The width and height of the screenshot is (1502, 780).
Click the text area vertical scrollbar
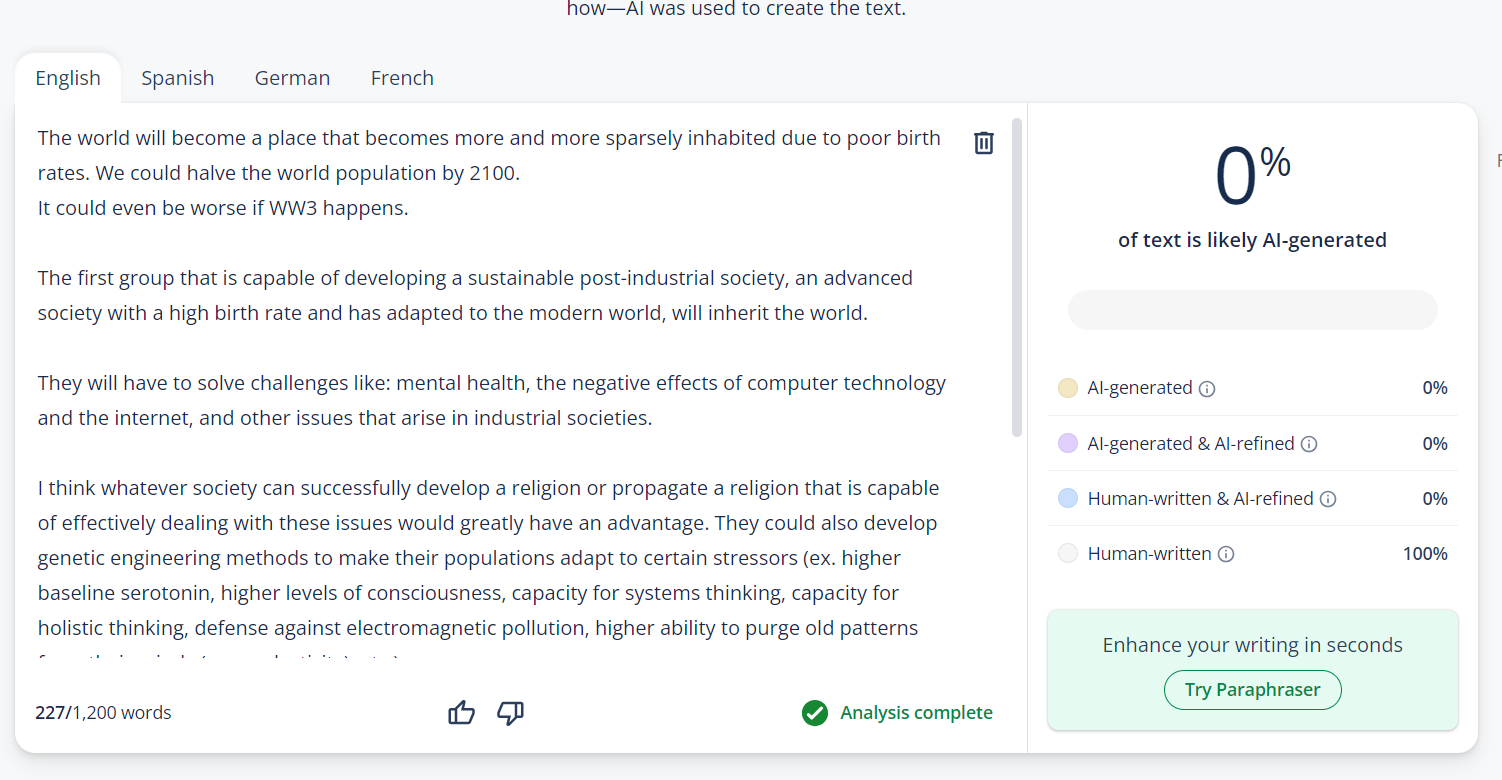click(1017, 278)
